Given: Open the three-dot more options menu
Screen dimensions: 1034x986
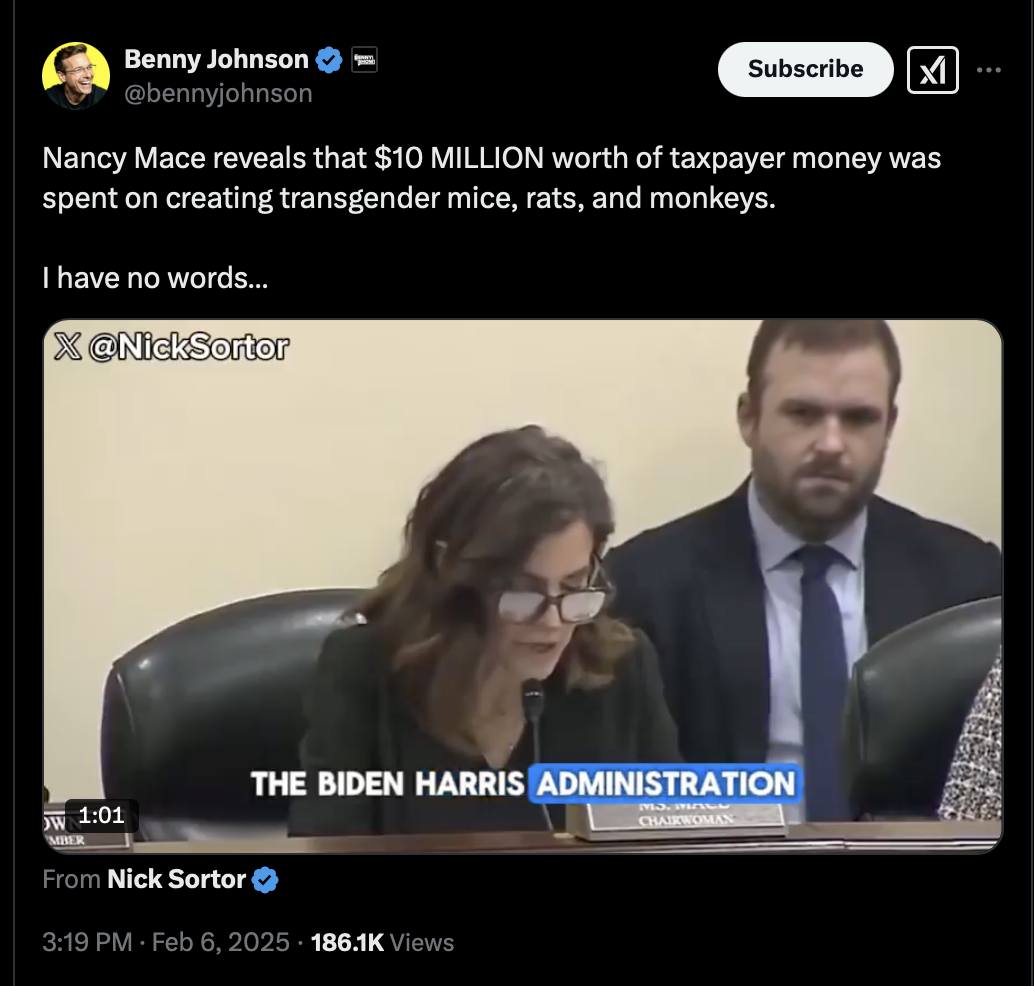Looking at the screenshot, I should tap(988, 70).
